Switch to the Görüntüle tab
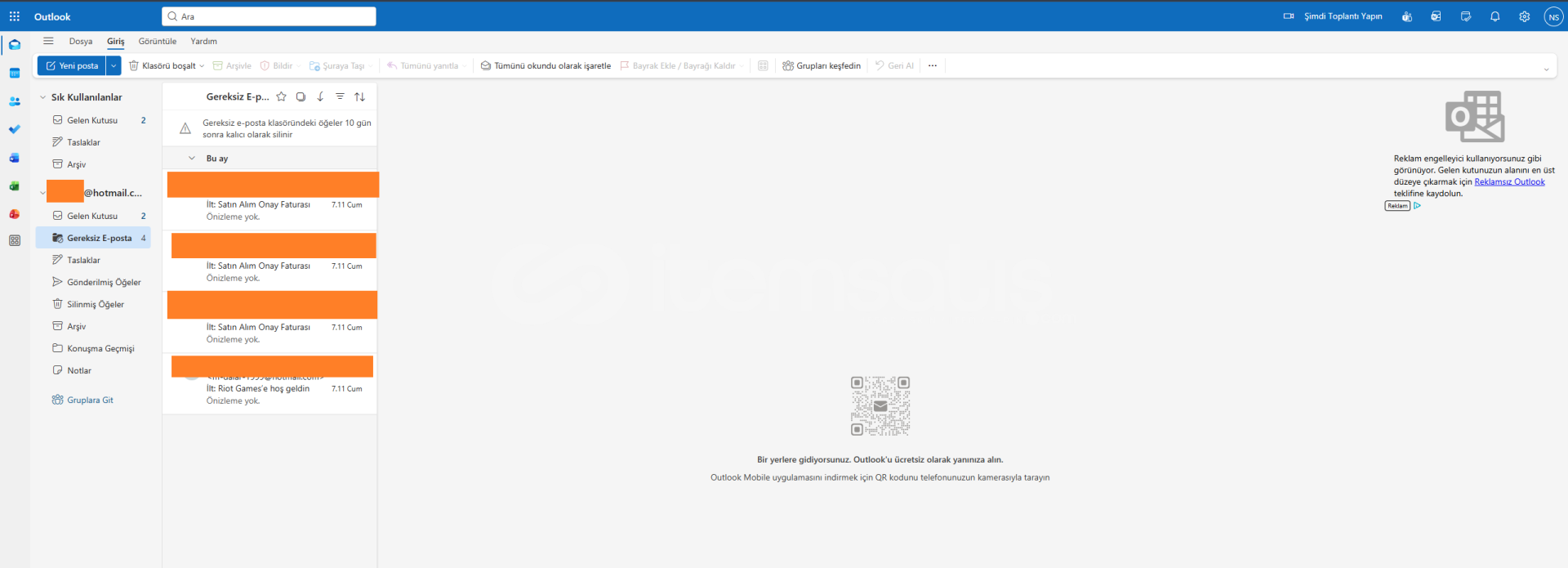This screenshot has height=568, width=1568. (157, 41)
